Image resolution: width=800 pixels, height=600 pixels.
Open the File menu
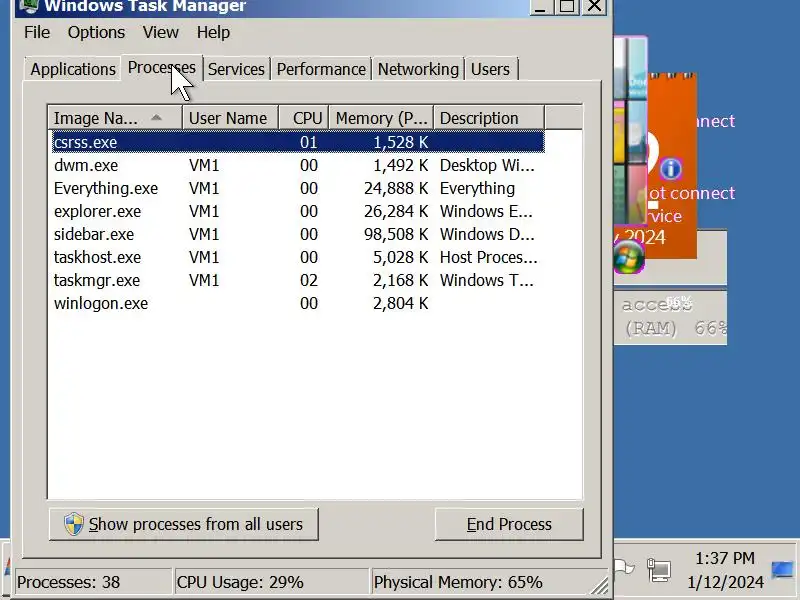(37, 32)
